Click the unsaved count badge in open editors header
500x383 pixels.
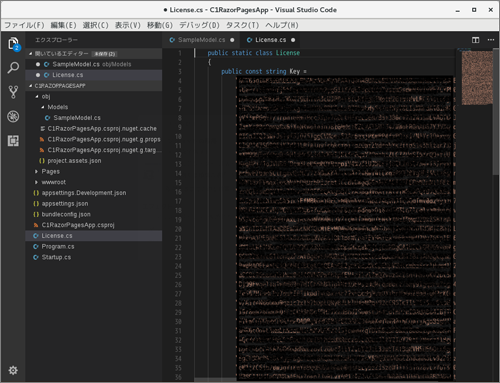click(105, 54)
